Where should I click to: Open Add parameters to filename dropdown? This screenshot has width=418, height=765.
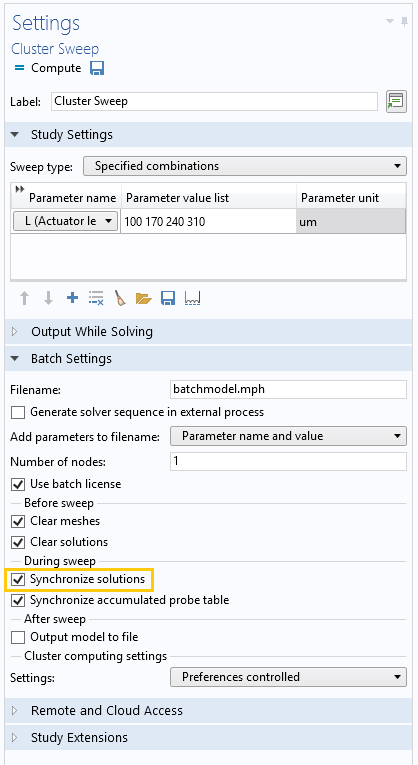tap(288, 436)
